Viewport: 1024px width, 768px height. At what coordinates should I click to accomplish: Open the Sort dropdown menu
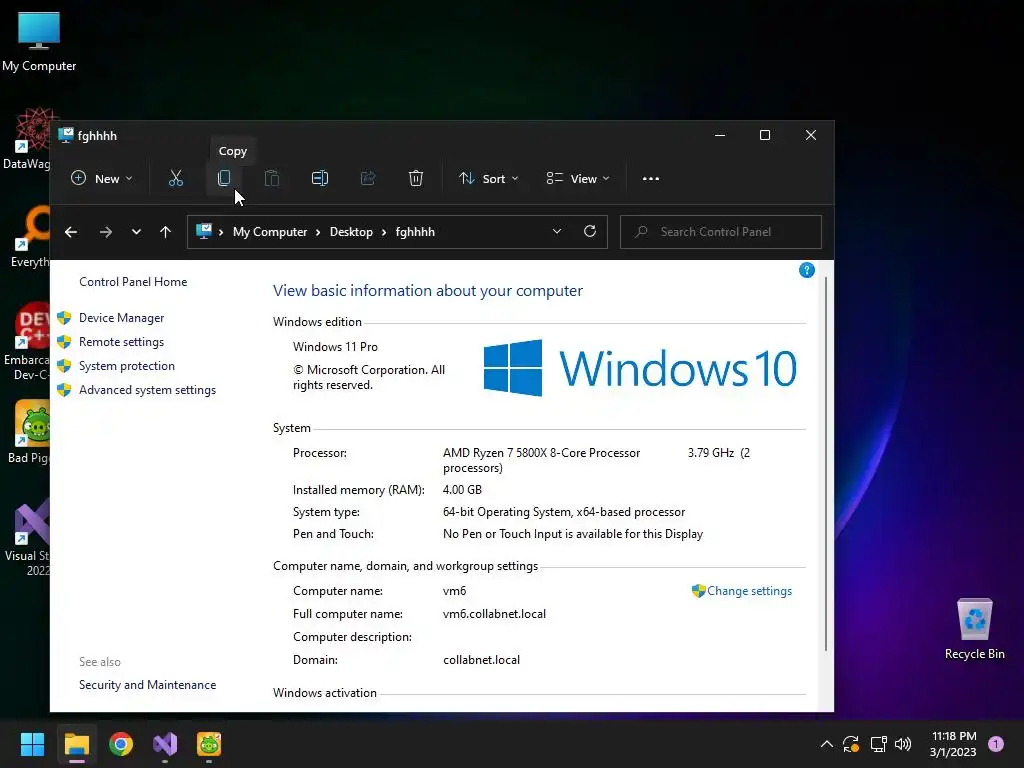[x=488, y=178]
